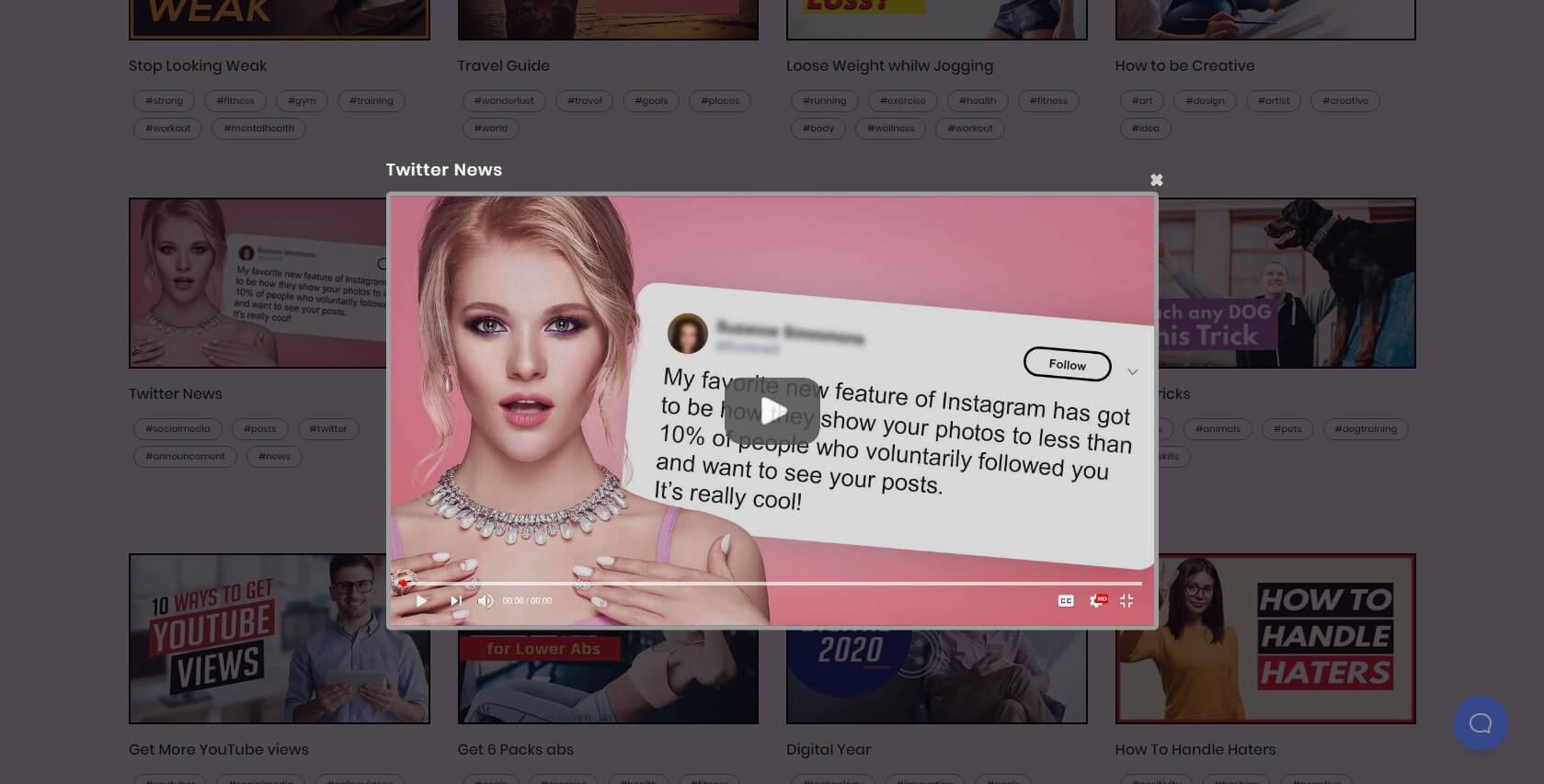Click the How To Handle Haters title
1544x784 pixels.
tap(1195, 750)
